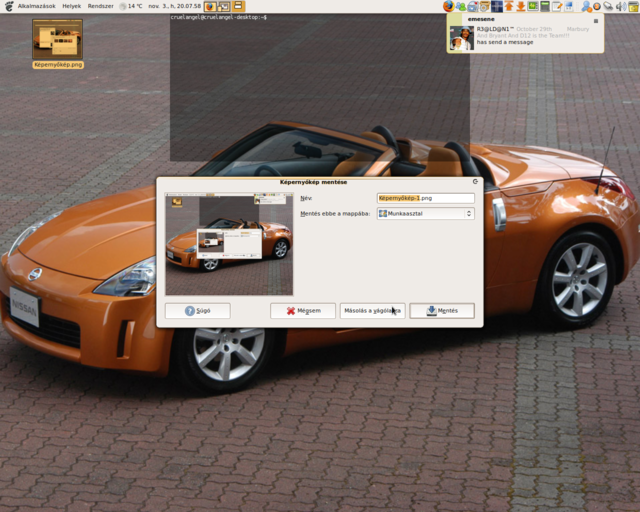
Task: Open the clock showing nov. 3. date
Action: point(174,6)
